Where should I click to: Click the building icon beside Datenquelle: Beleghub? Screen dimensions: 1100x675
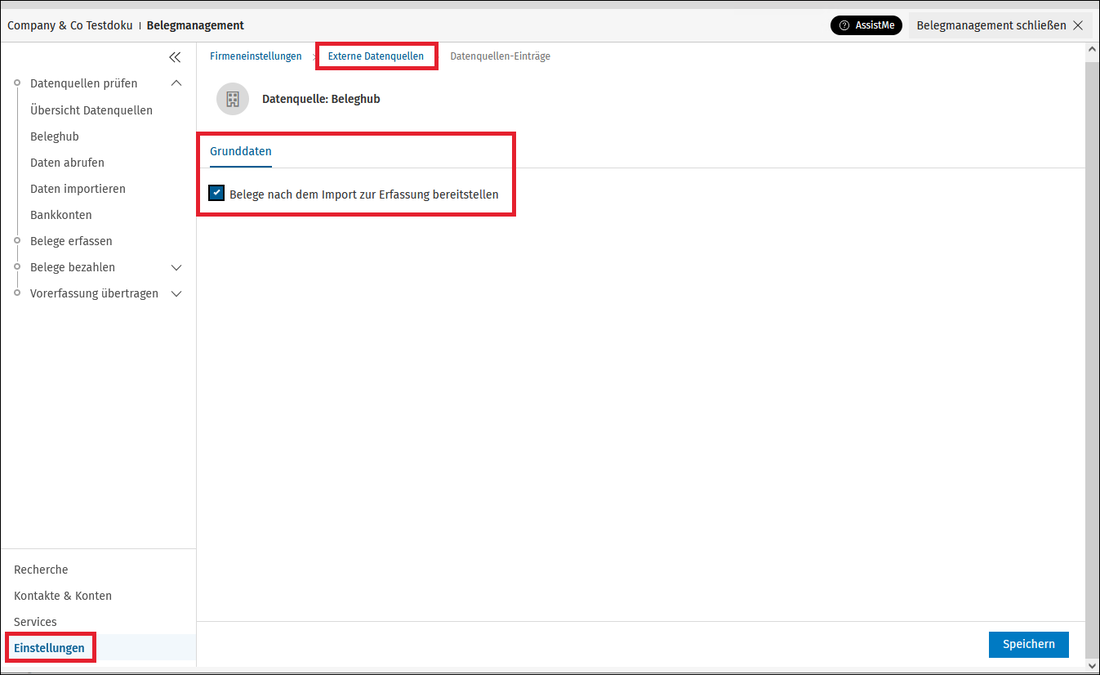click(x=233, y=99)
